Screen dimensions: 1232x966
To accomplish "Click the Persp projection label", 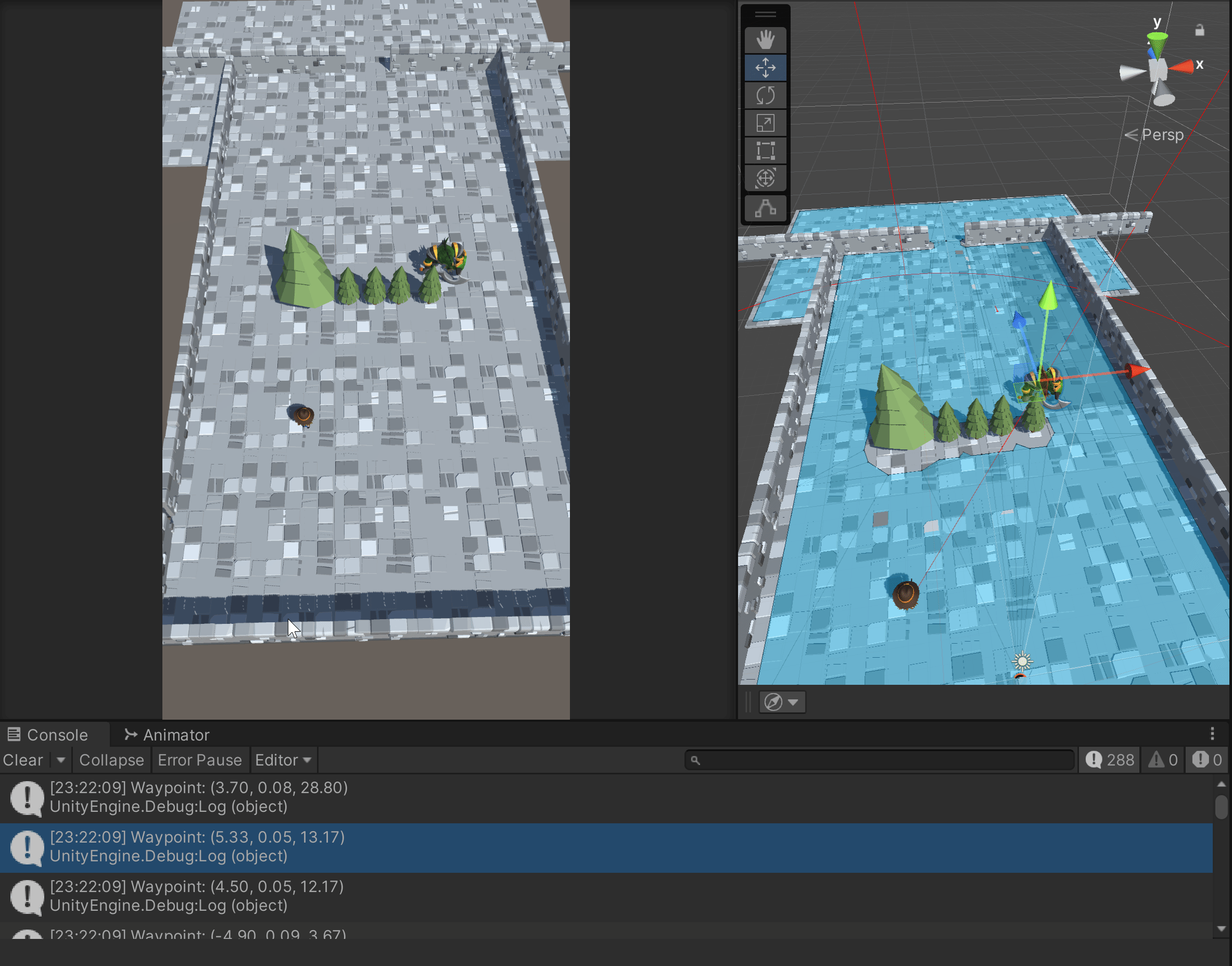I will tap(1162, 134).
